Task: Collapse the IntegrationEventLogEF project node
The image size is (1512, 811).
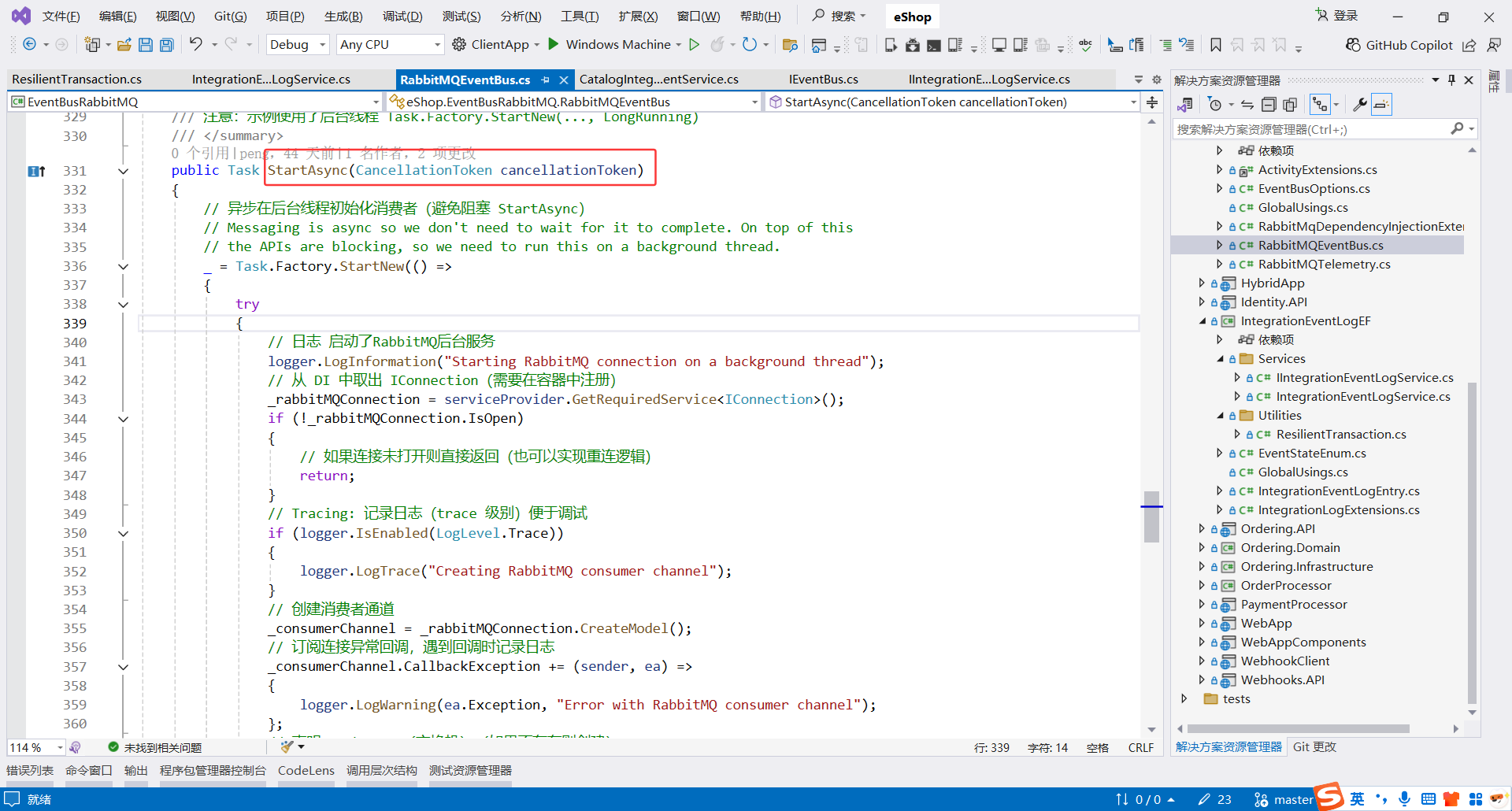Action: coord(1203,321)
